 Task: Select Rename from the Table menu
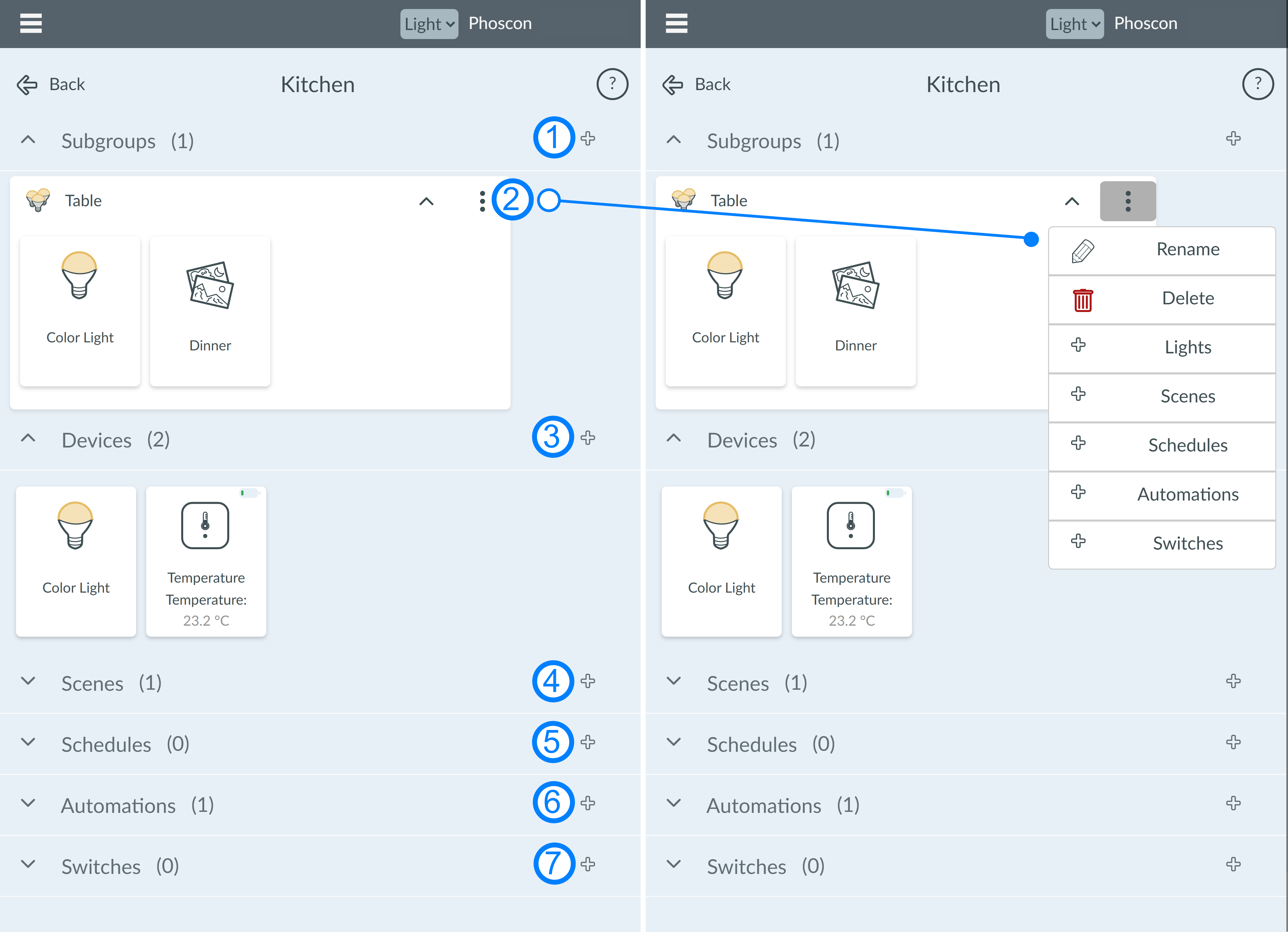pos(1162,251)
